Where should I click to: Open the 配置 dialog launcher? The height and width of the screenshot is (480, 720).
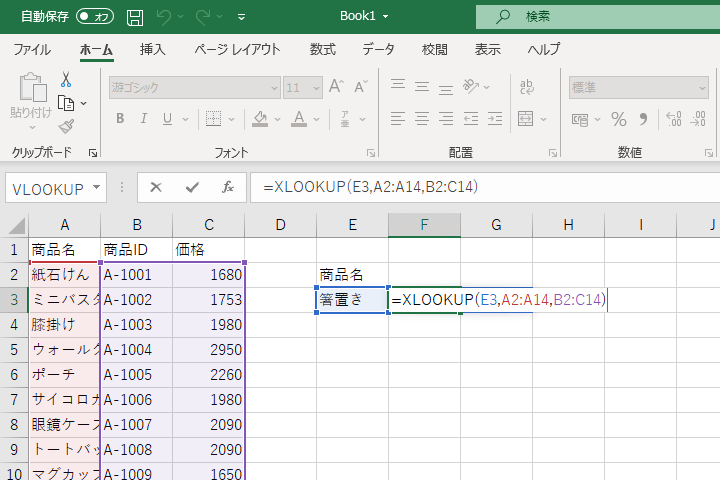(553, 153)
